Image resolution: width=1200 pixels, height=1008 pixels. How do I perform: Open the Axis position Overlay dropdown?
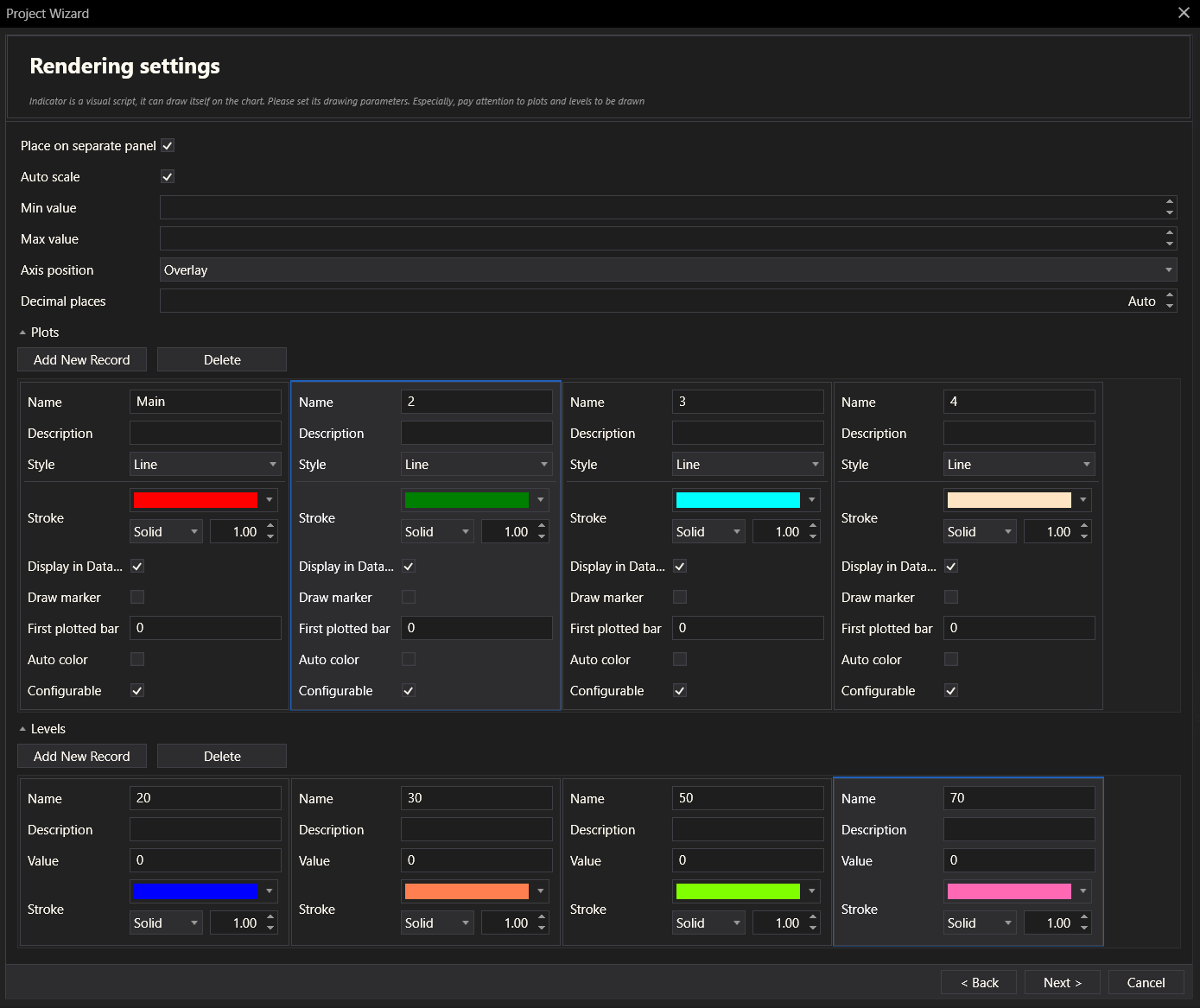point(668,270)
